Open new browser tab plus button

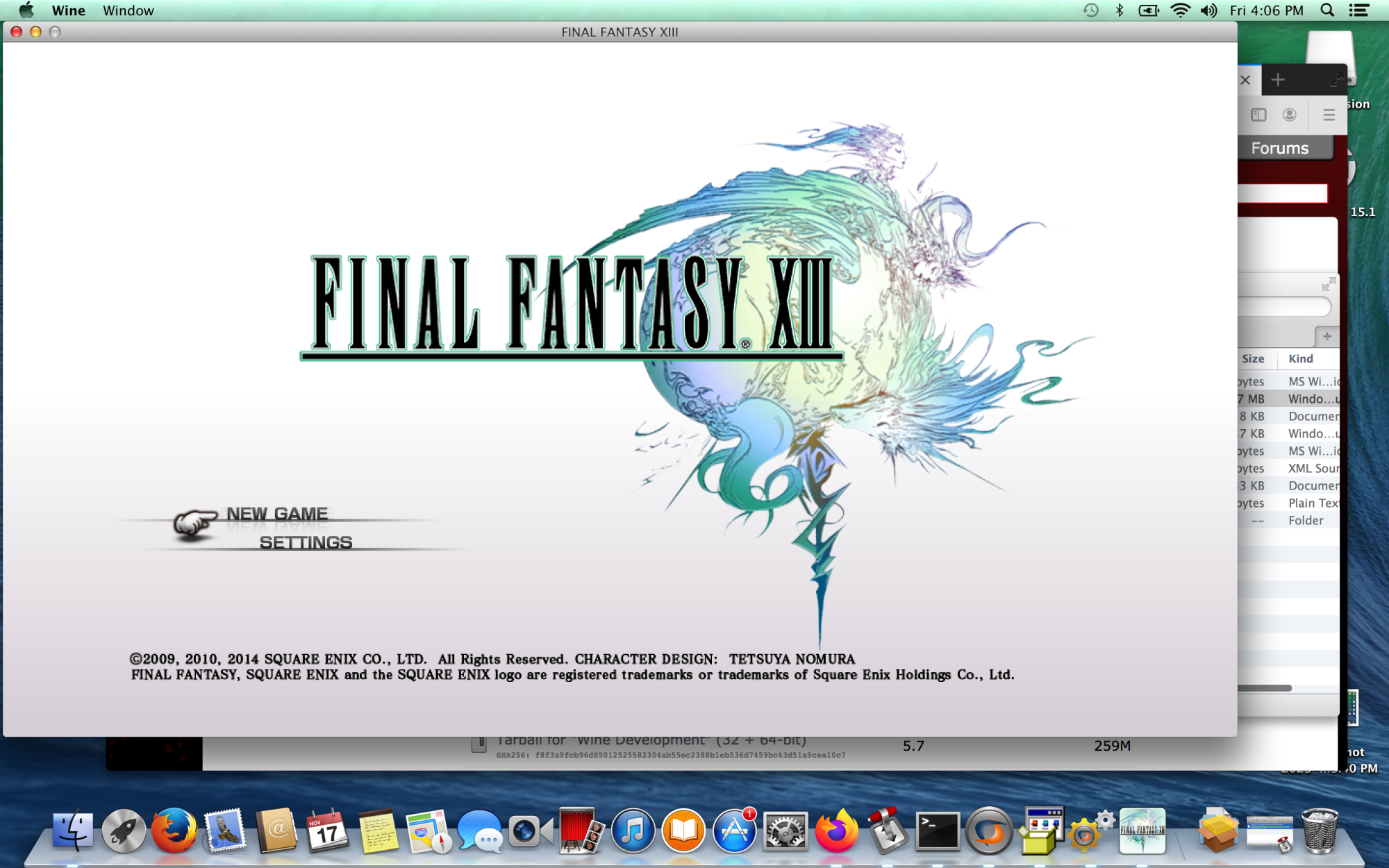(x=1278, y=80)
